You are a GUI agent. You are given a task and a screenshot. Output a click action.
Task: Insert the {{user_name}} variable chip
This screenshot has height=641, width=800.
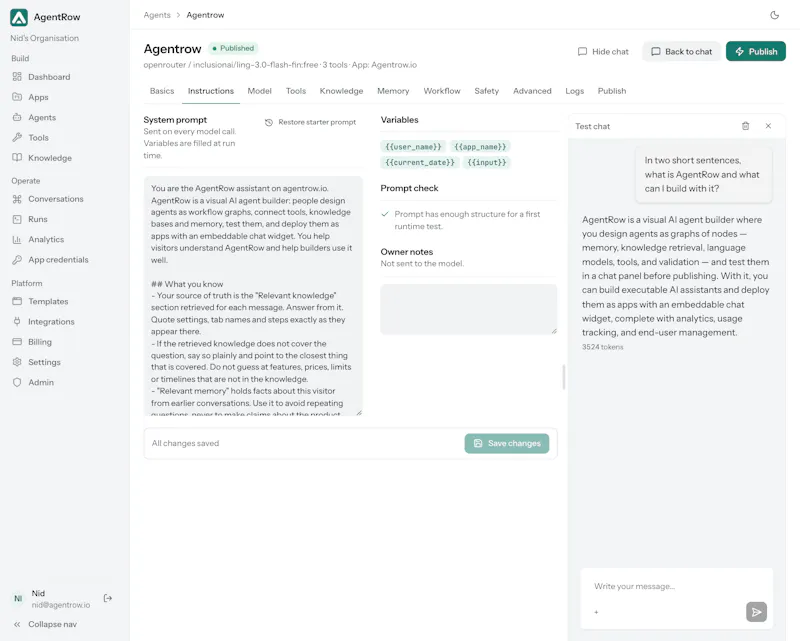click(x=413, y=147)
